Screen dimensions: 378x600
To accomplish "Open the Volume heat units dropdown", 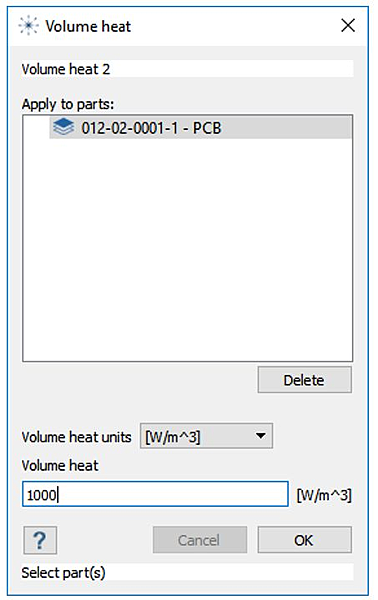I will (206, 436).
